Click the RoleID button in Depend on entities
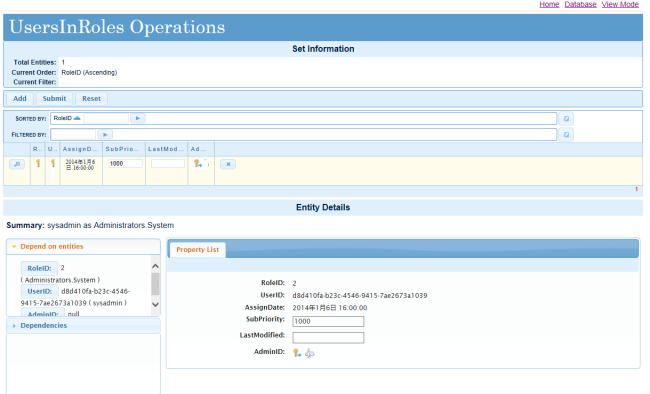This screenshot has height=394, width=650. point(39,268)
